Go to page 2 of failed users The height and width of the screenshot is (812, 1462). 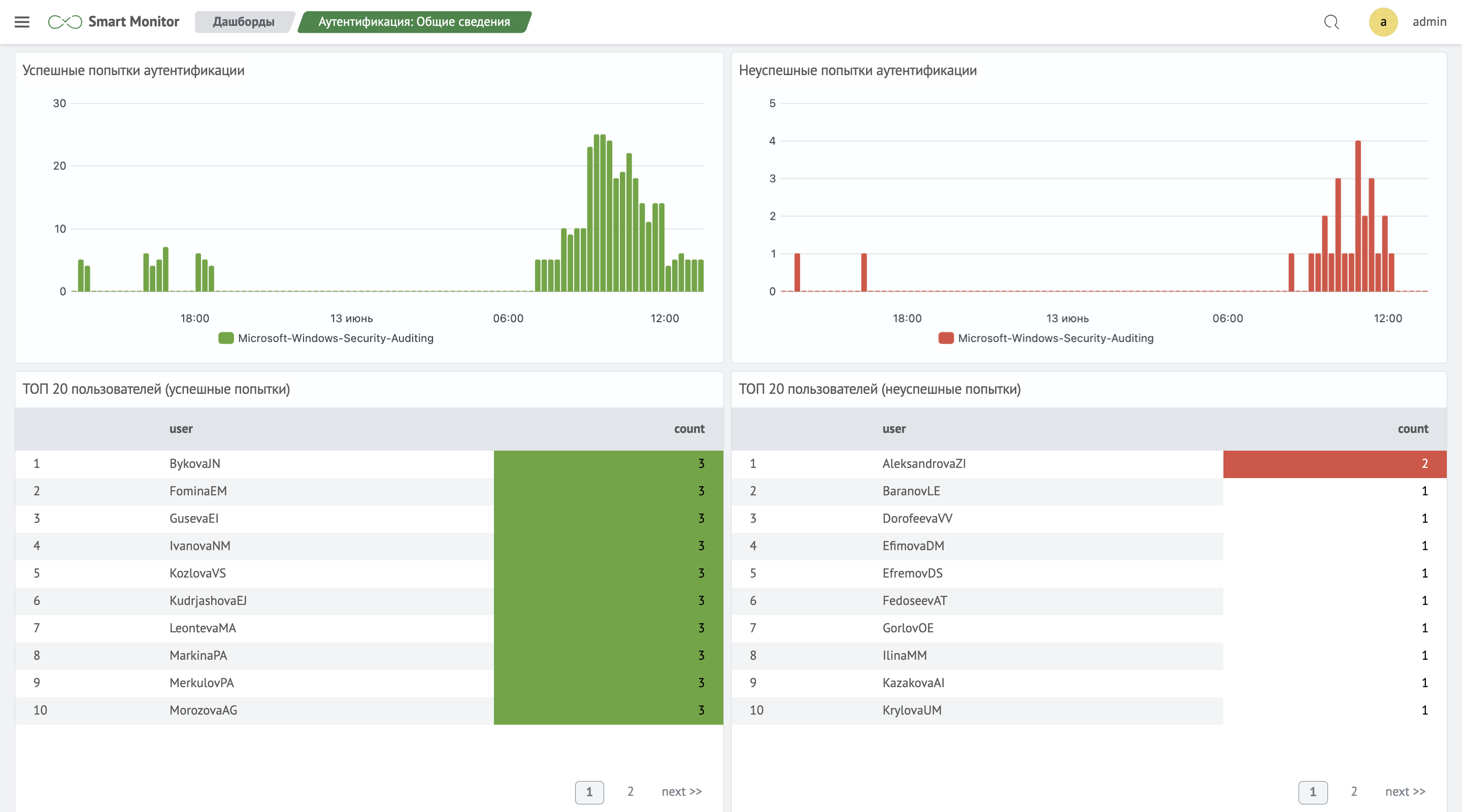coord(1353,791)
